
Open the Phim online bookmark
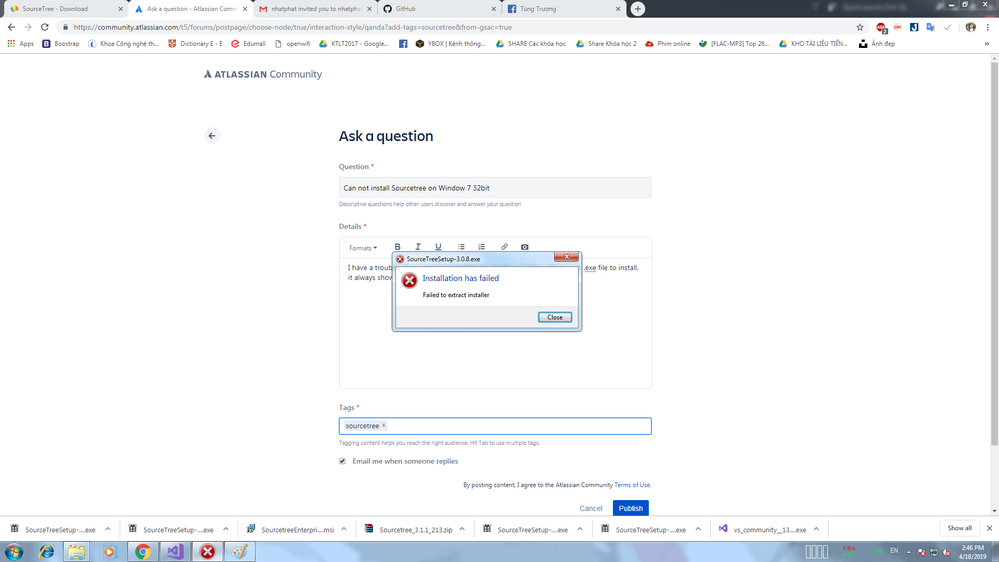668,44
